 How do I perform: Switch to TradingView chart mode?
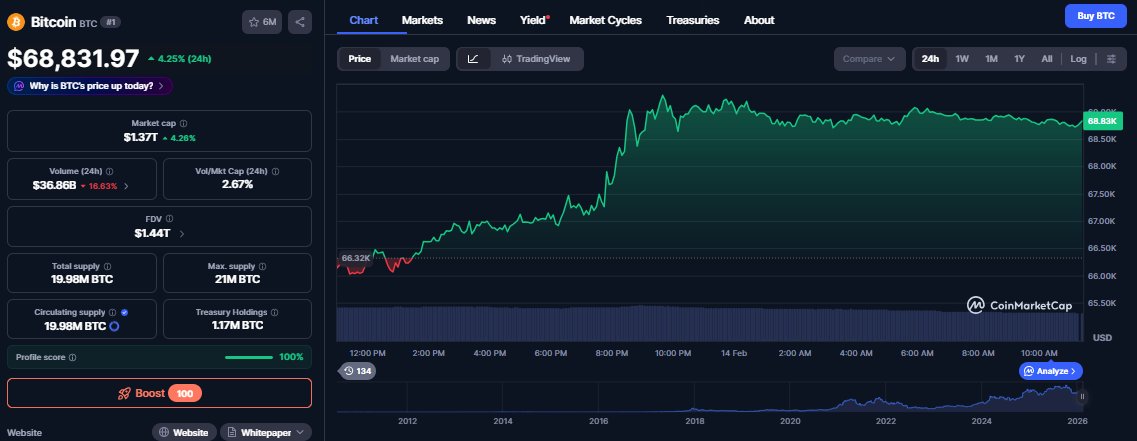[x=536, y=59]
